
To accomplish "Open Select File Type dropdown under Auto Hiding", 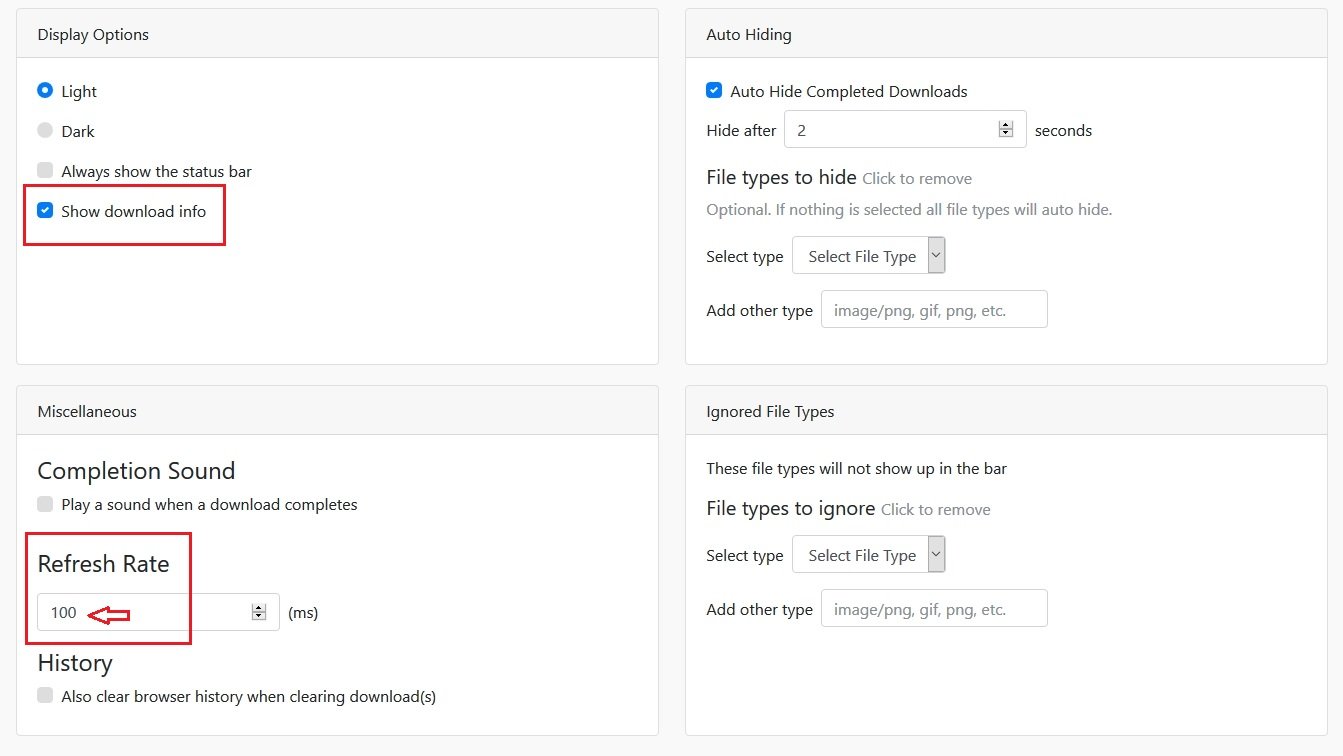I will click(x=868, y=256).
